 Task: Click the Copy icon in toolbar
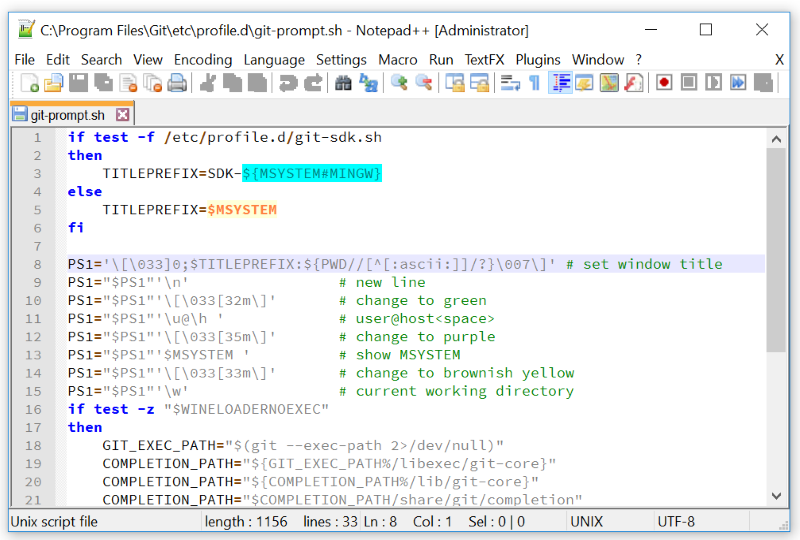(x=232, y=83)
